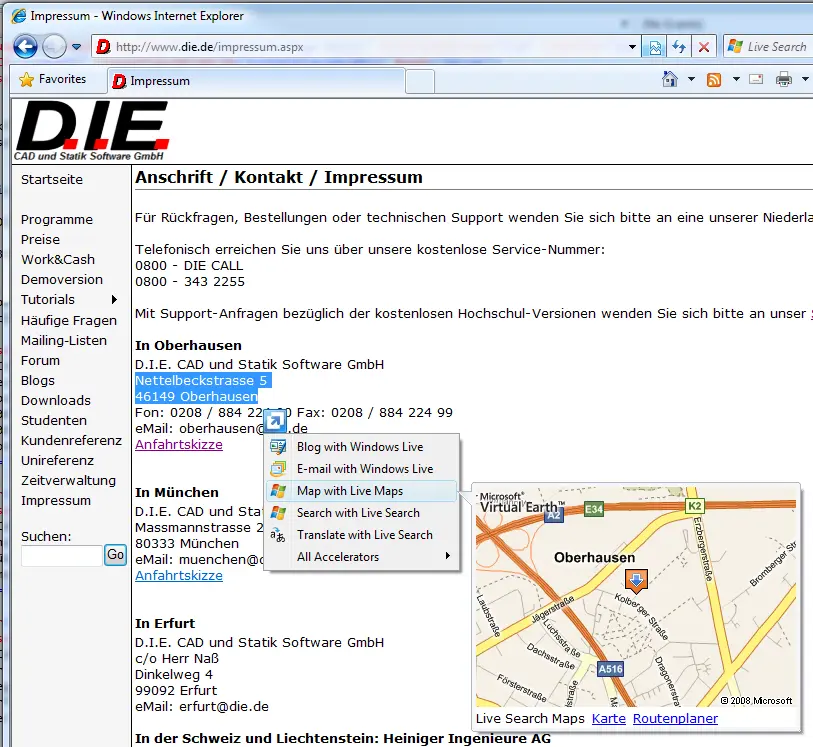Open the Zeitverwaltung navigation link
Screen dimensions: 813x747
[68, 481]
